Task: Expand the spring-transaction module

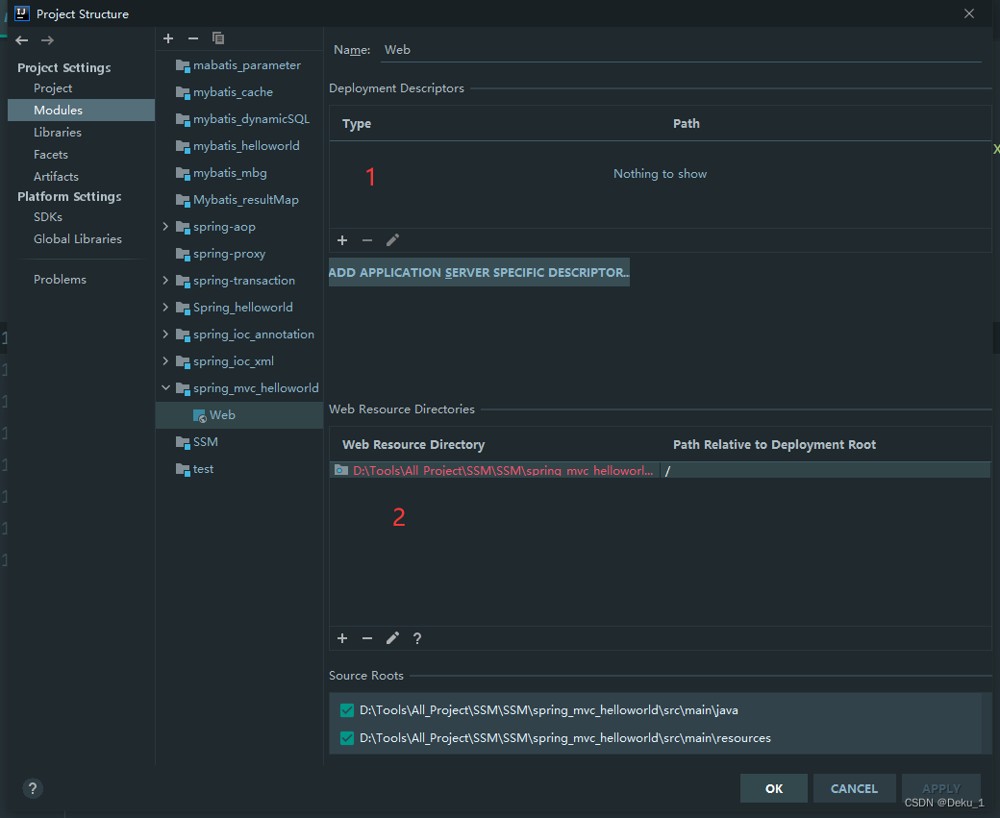Action: tap(166, 281)
